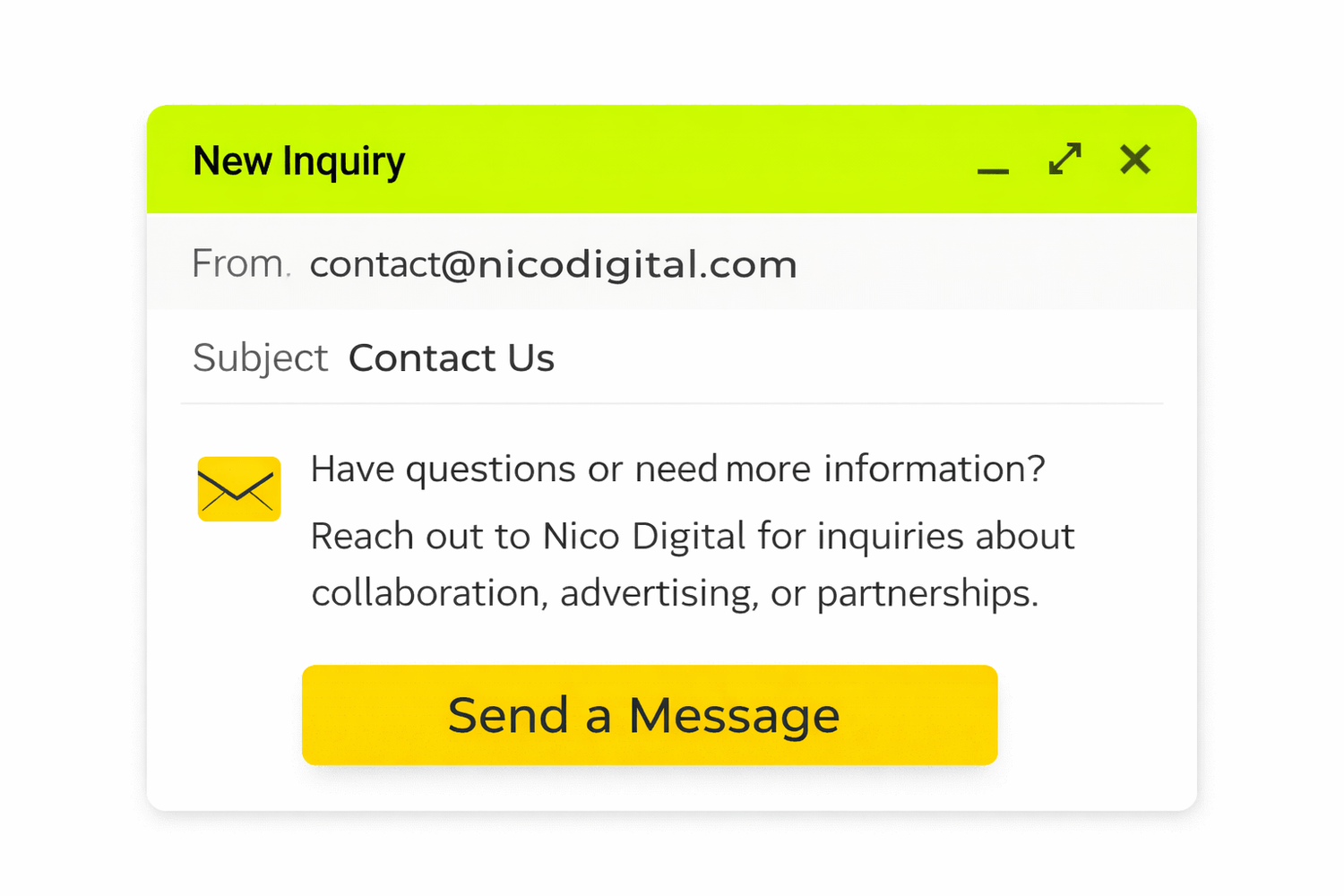Click the "collaboration, advertising, or partnerships" line
1344x896 pixels.
pyautogui.click(x=674, y=593)
